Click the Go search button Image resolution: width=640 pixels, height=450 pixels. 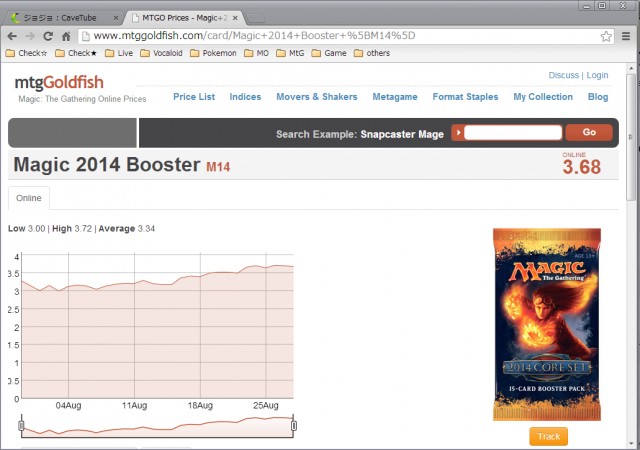pos(589,132)
